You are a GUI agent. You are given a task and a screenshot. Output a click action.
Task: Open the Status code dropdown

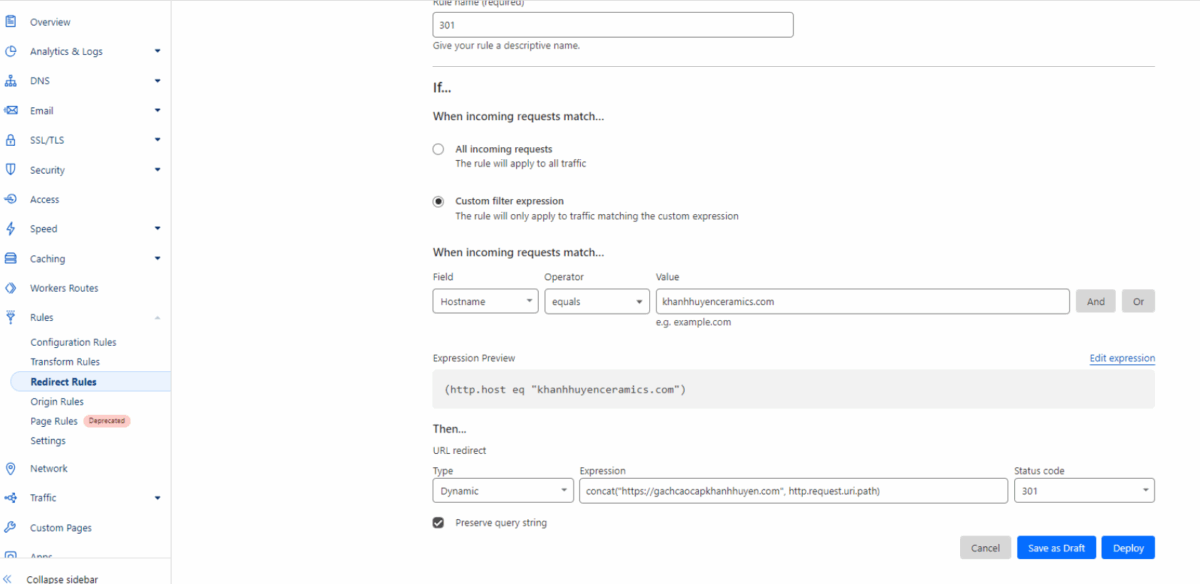coord(1084,490)
